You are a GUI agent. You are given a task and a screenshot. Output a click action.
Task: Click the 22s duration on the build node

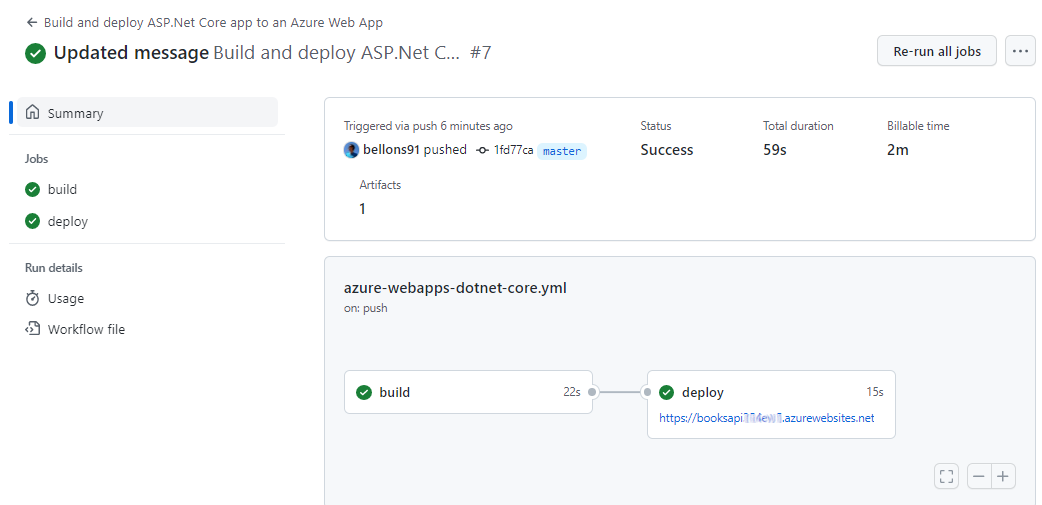[x=572, y=392]
